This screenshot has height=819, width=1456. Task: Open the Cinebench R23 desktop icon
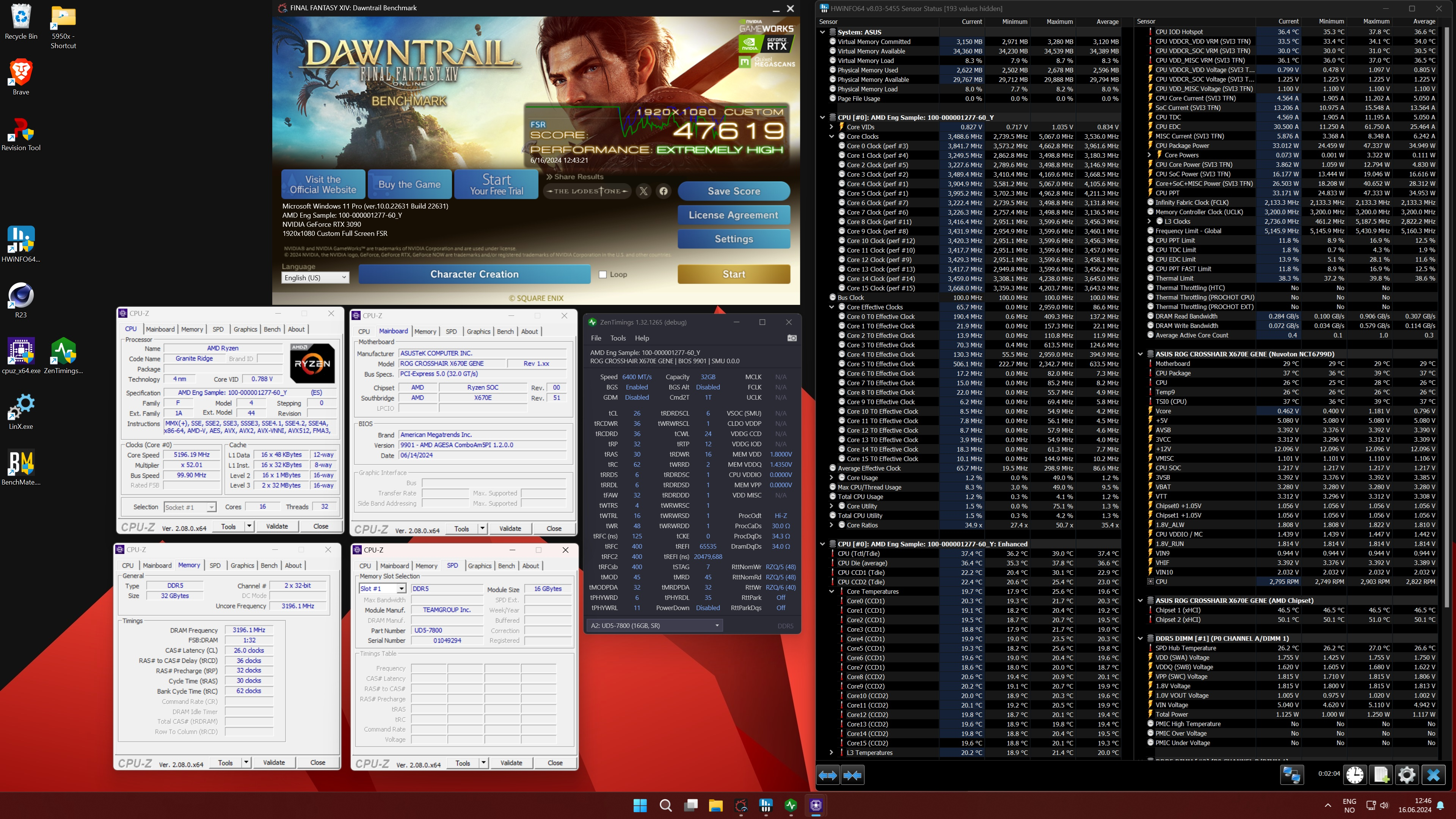click(x=21, y=300)
